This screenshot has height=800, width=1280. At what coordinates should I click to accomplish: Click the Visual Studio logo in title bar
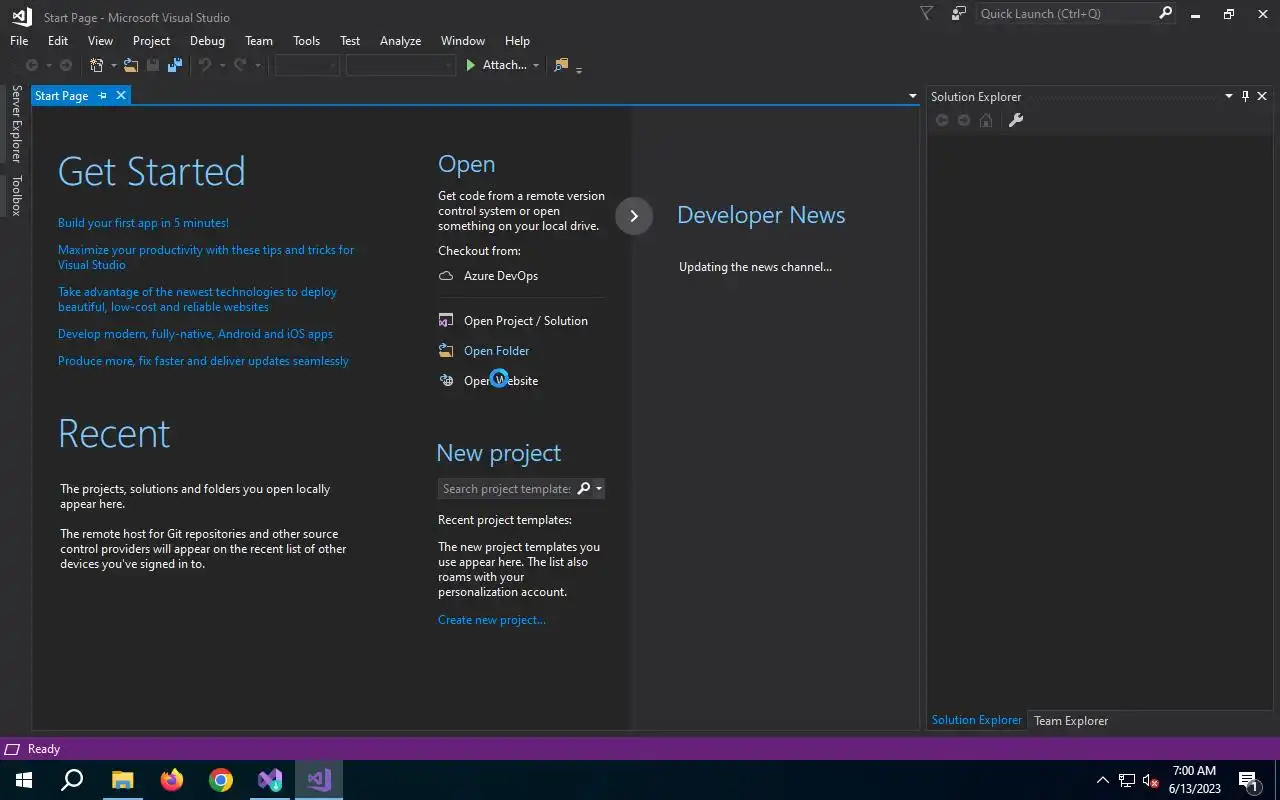pyautogui.click(x=21, y=17)
